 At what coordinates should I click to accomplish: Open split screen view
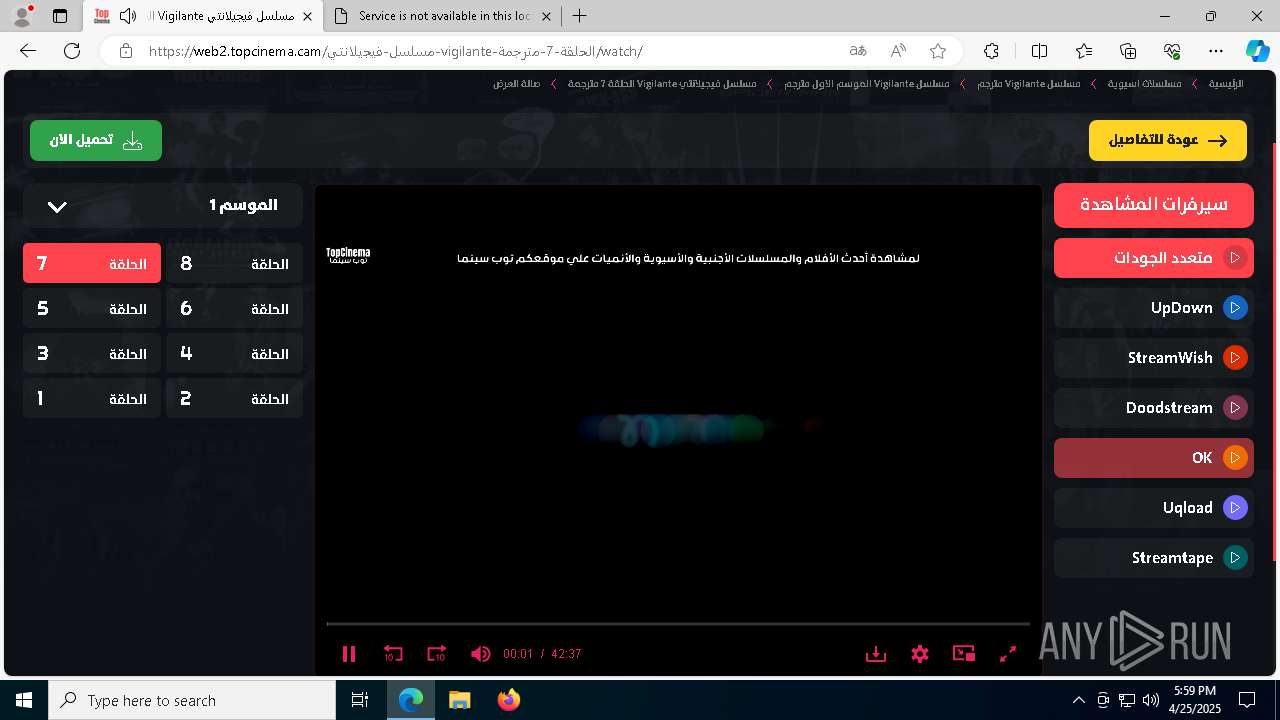tap(1039, 51)
